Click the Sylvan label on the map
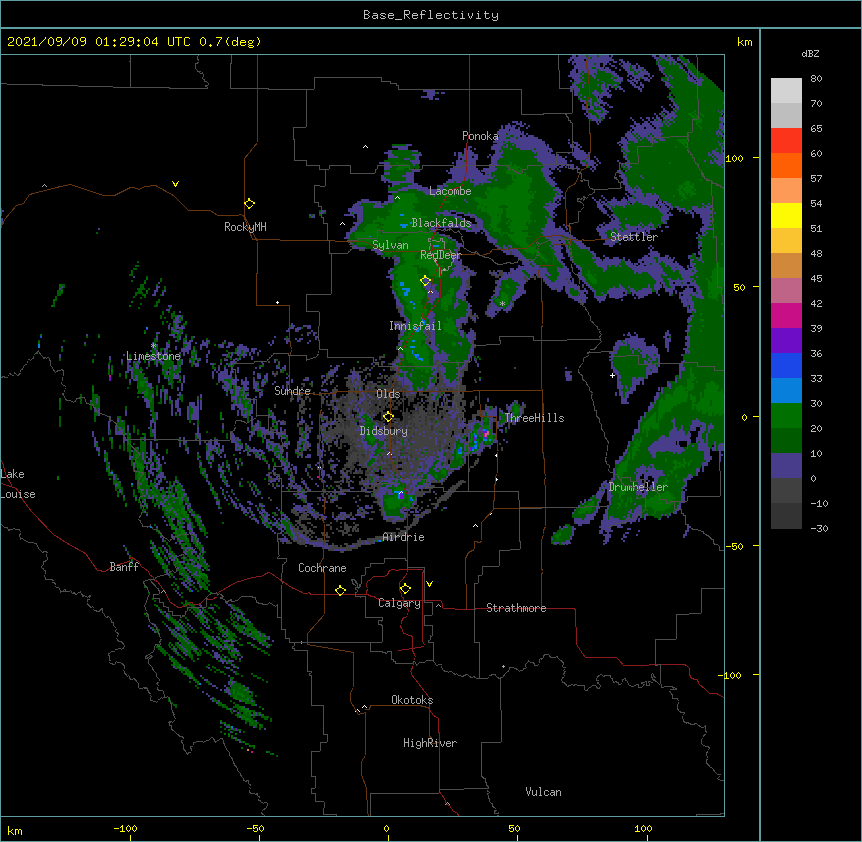Image resolution: width=862 pixels, height=842 pixels. [390, 245]
